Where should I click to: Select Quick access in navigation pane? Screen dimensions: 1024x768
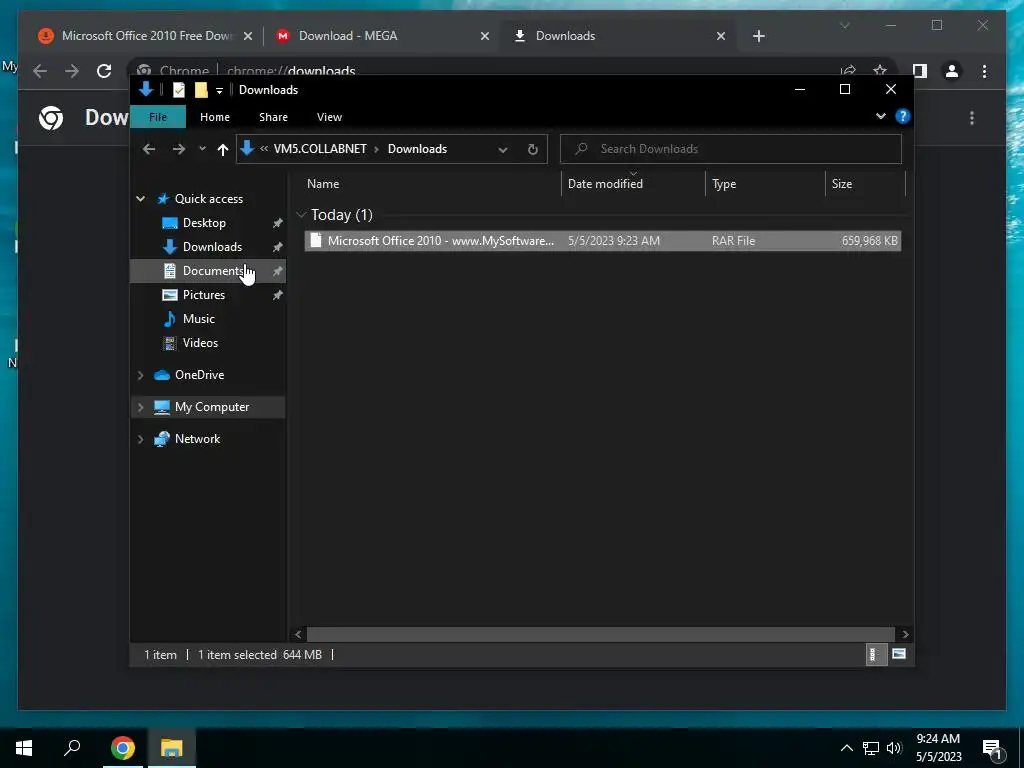208,199
